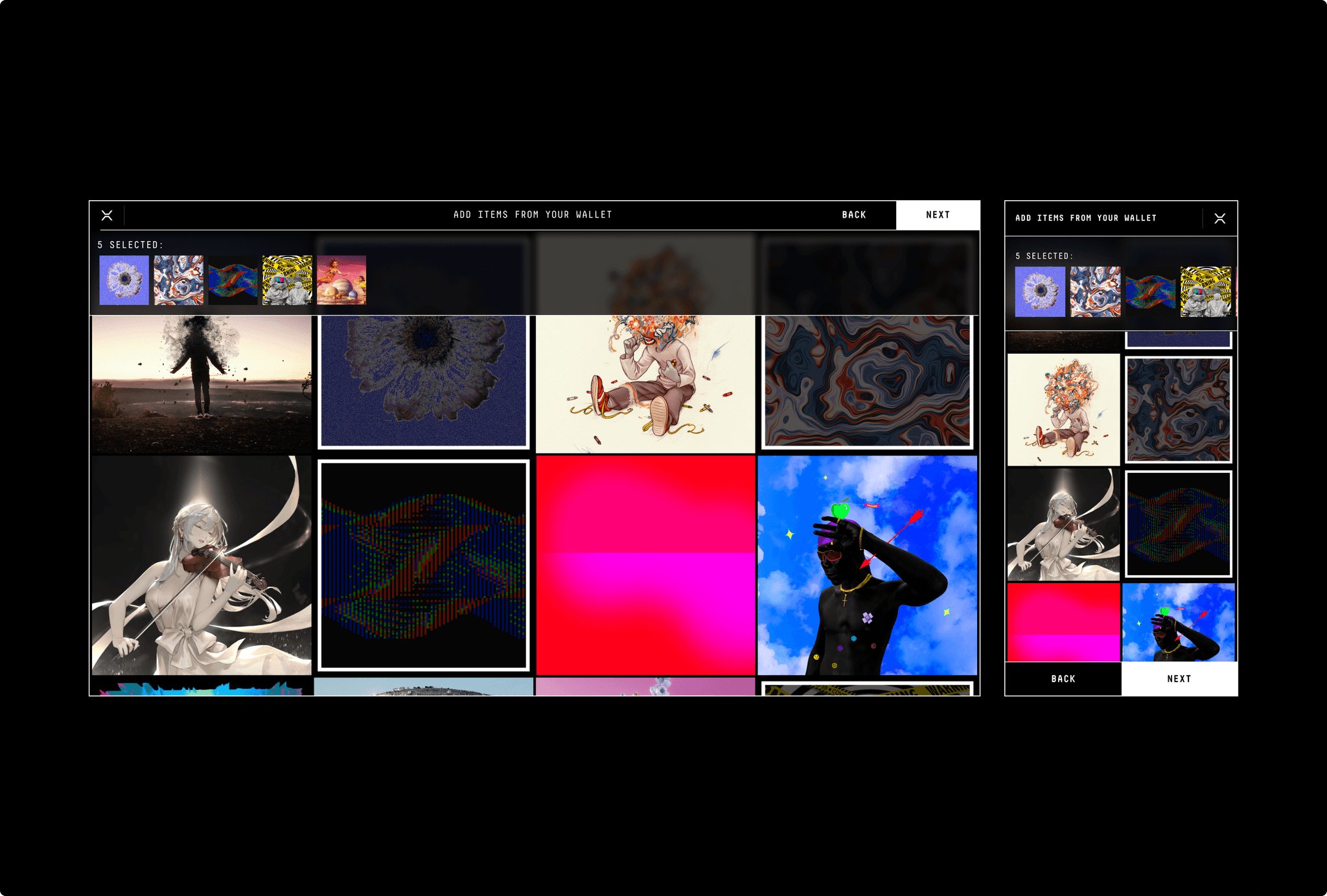Tap the purple flower thumbnail in mobile selection
This screenshot has height=896, width=1327.
pos(1039,292)
